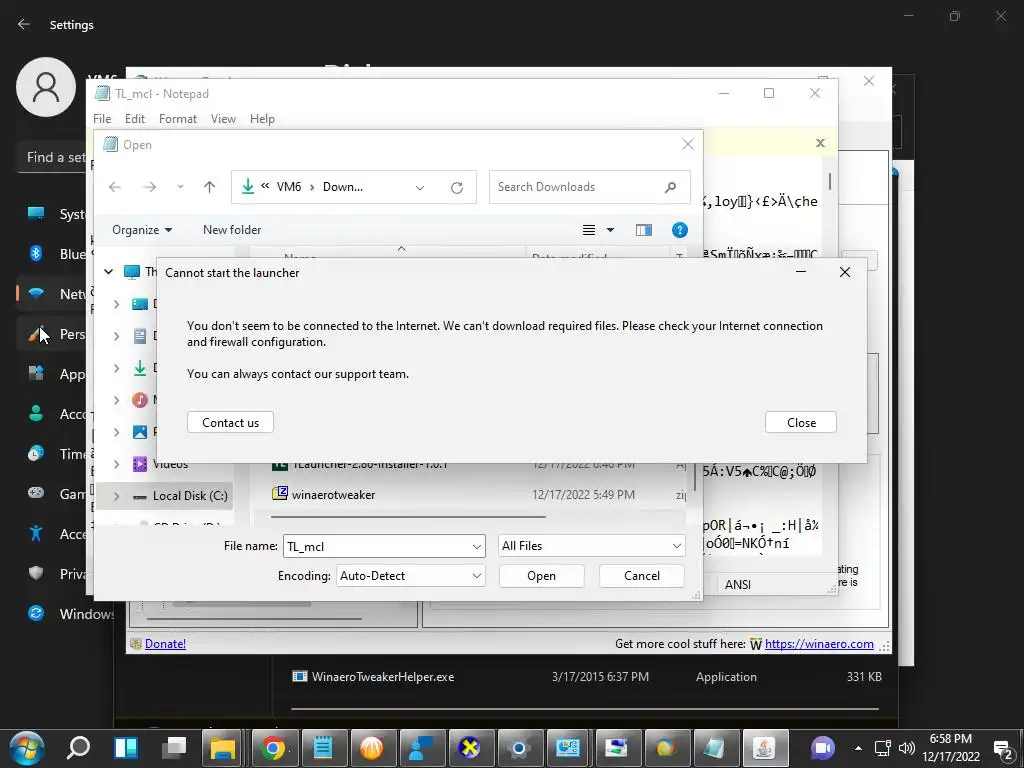Select Time & language clock icon in Settings
Image resolution: width=1024 pixels, height=768 pixels.
click(36, 453)
